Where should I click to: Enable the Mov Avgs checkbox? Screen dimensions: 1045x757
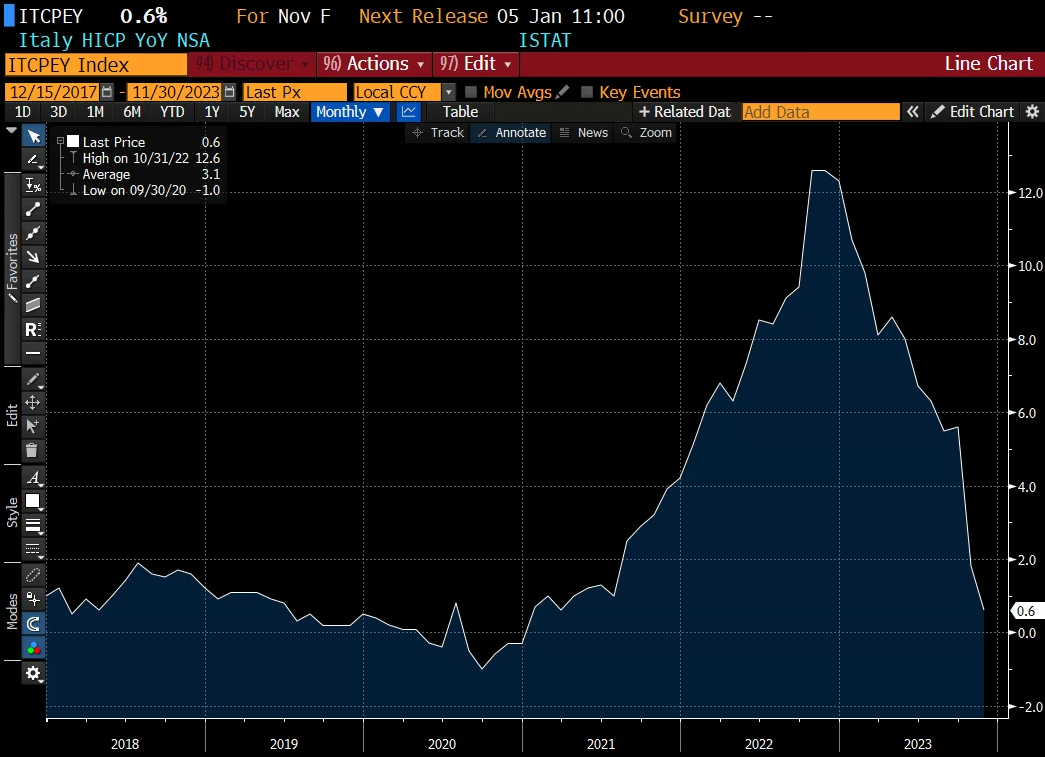pyautogui.click(x=471, y=92)
